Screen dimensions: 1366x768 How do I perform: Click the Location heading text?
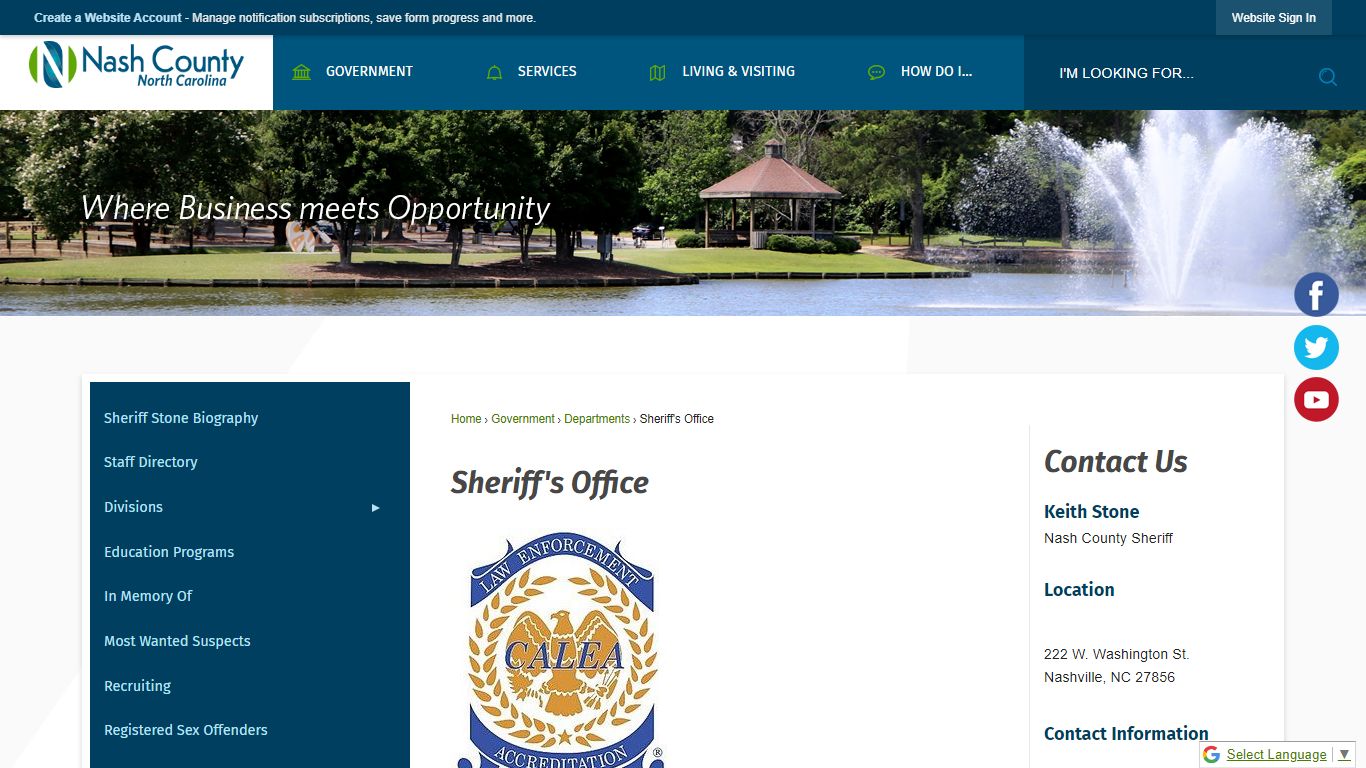(1079, 590)
